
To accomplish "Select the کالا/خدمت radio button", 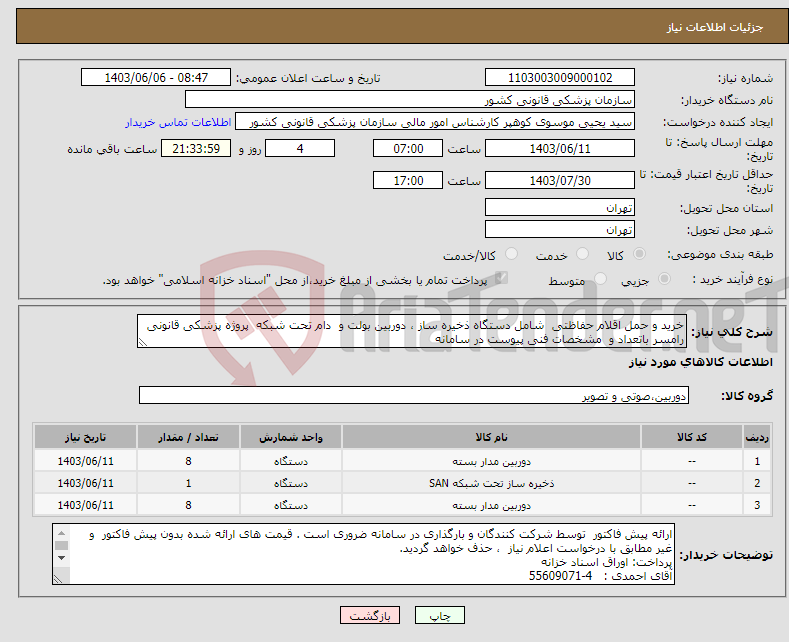I will tap(511, 254).
